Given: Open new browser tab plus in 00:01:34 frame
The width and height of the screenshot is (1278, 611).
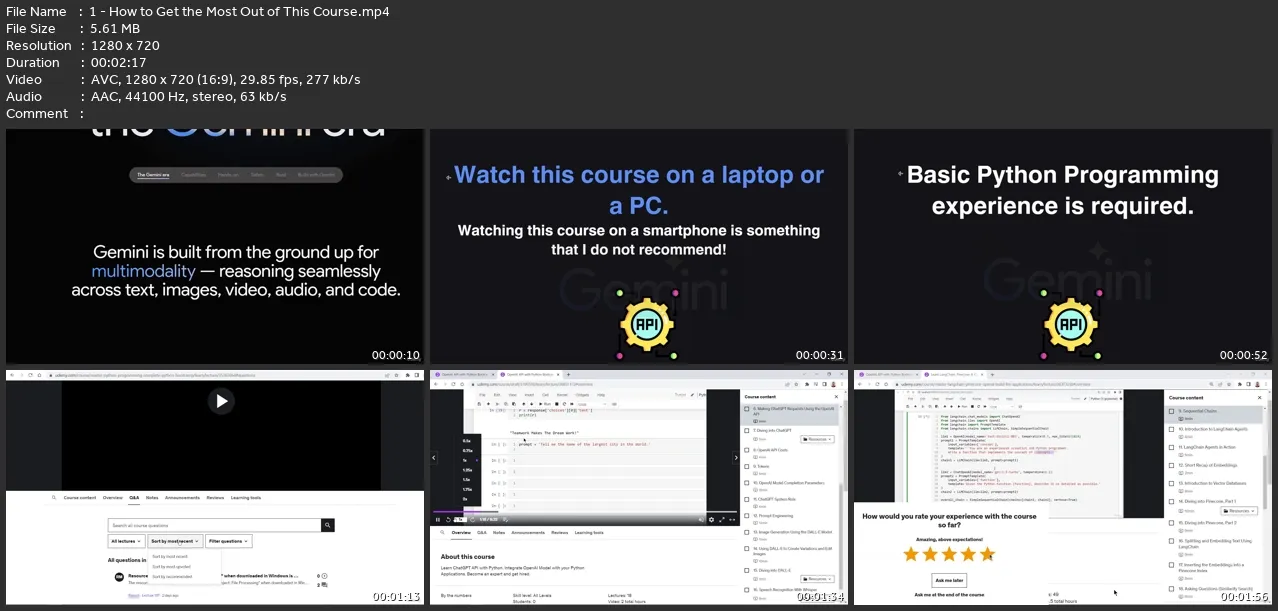Looking at the screenshot, I should click(x=568, y=375).
